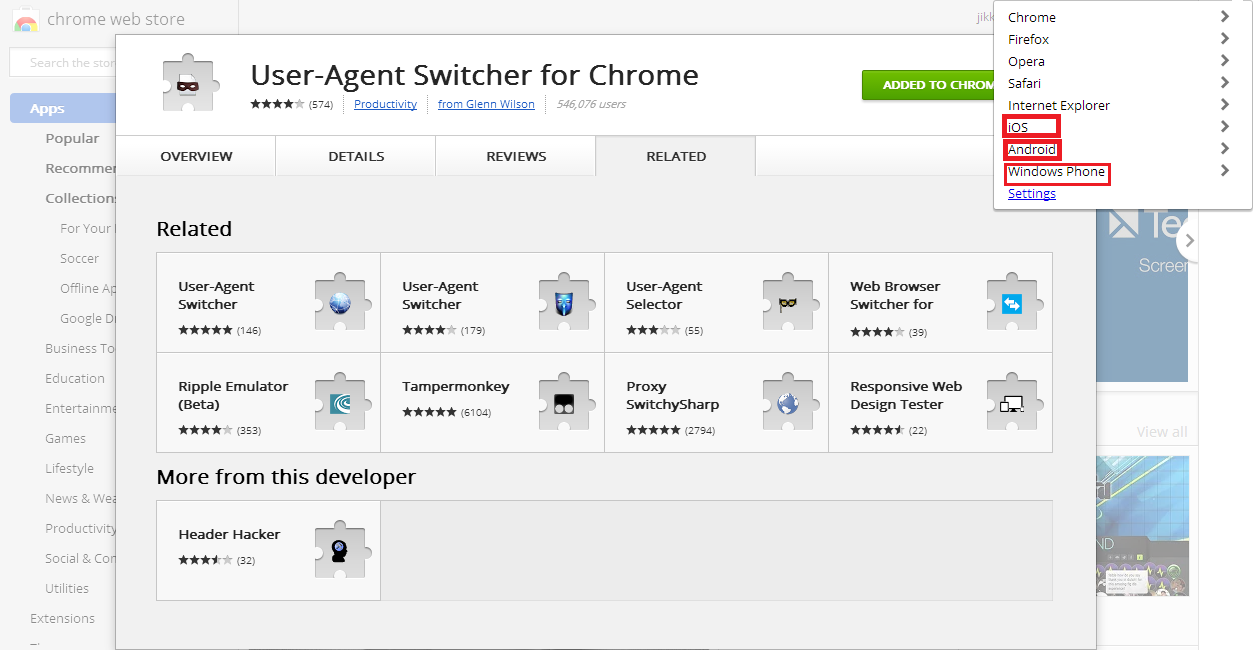Expand the Safari submenu arrow
The width and height of the screenshot is (1253, 650).
coord(1225,83)
